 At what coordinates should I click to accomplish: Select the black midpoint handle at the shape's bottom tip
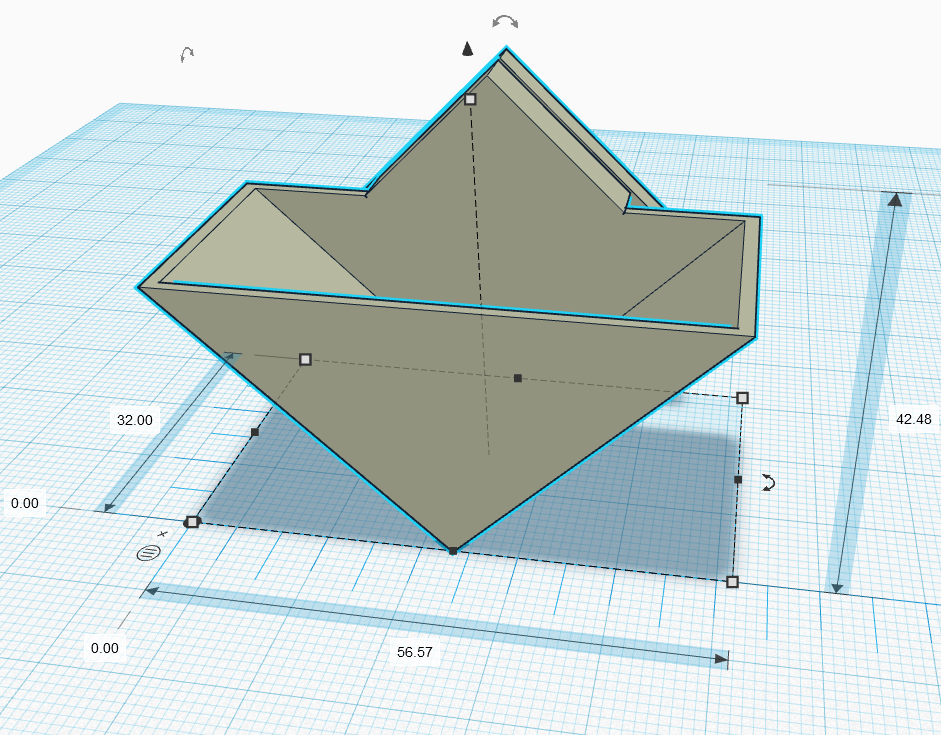453,551
